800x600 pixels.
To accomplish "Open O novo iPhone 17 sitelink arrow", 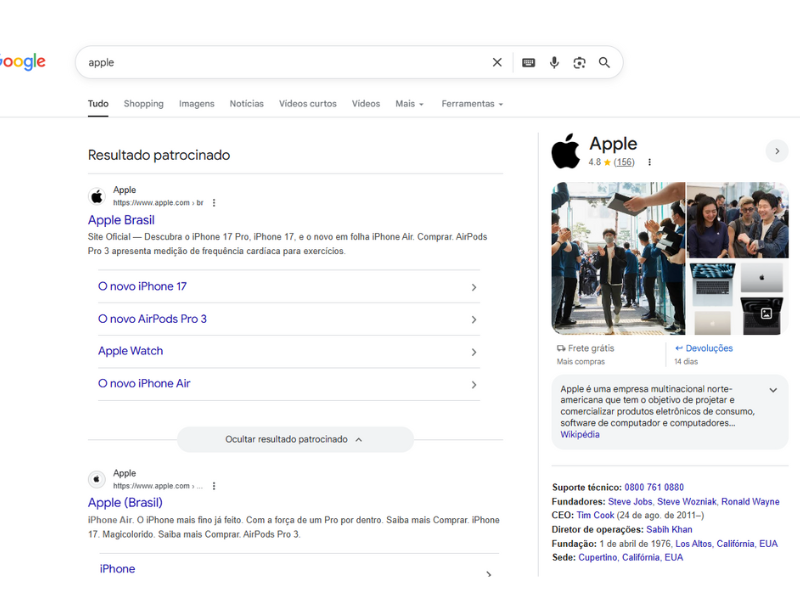I will 474,287.
